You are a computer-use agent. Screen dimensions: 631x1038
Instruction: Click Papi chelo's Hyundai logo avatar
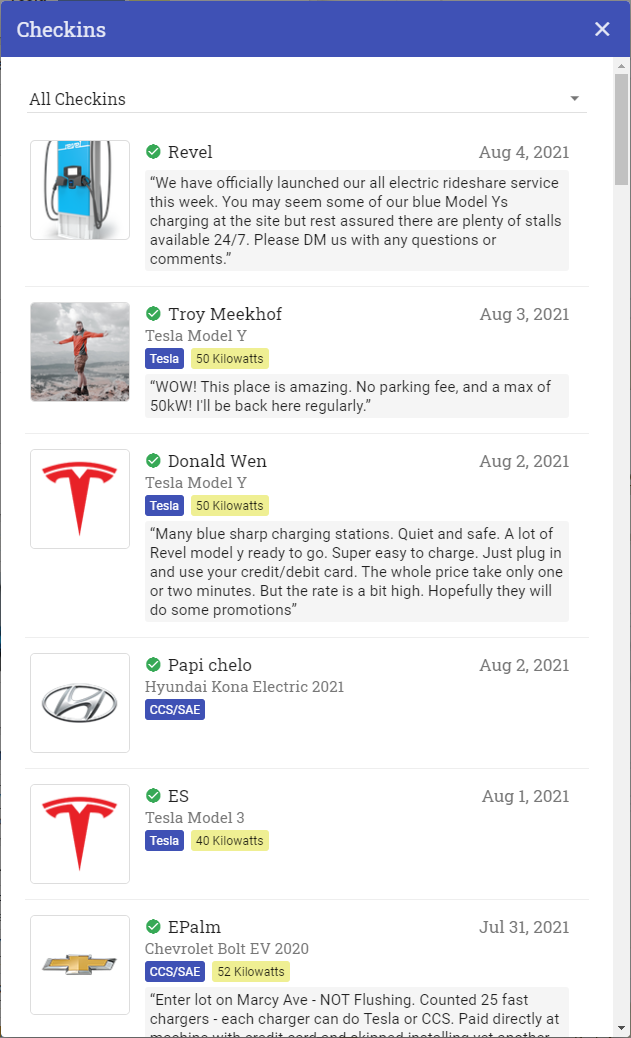(80, 703)
